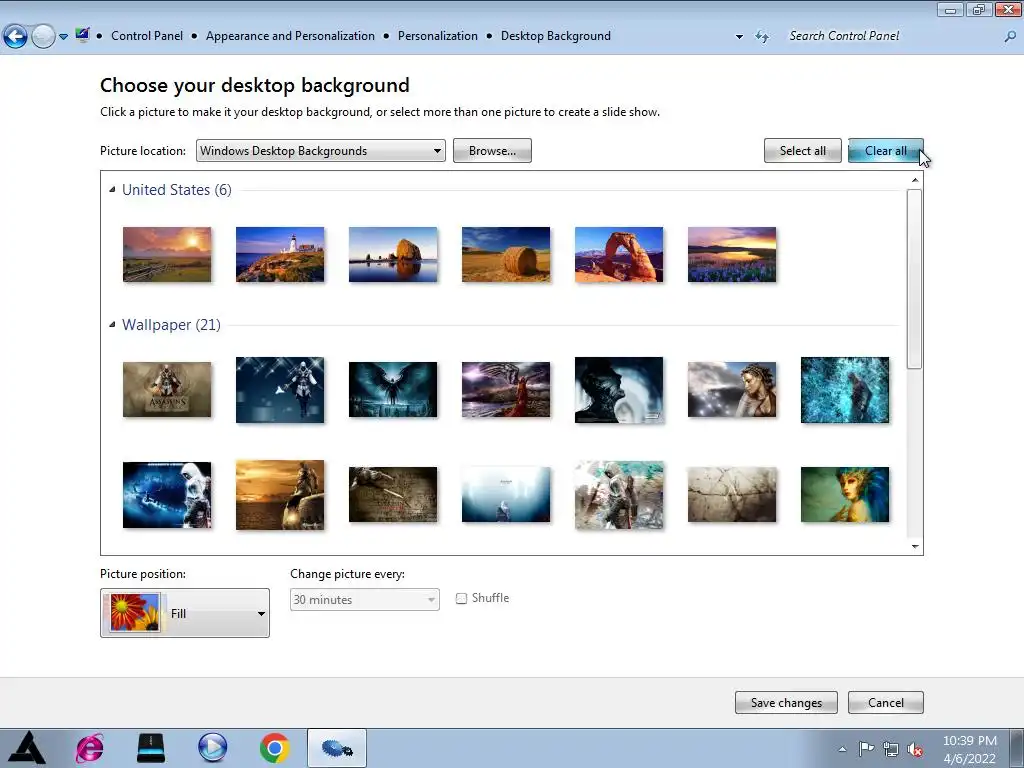
Task: Choose the red dress winged woman wallpaper
Action: point(506,390)
